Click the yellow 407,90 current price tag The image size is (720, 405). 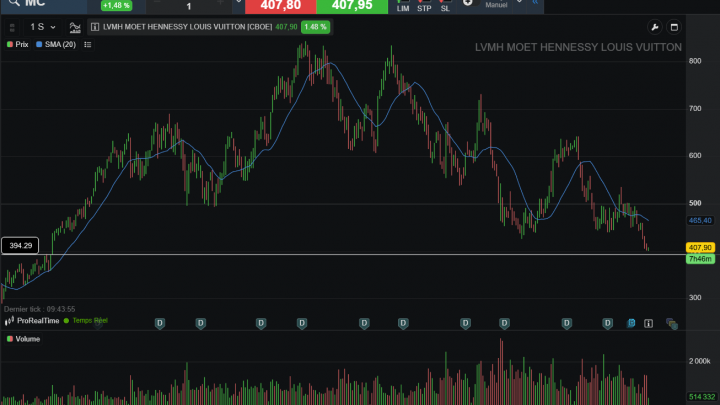tap(700, 248)
